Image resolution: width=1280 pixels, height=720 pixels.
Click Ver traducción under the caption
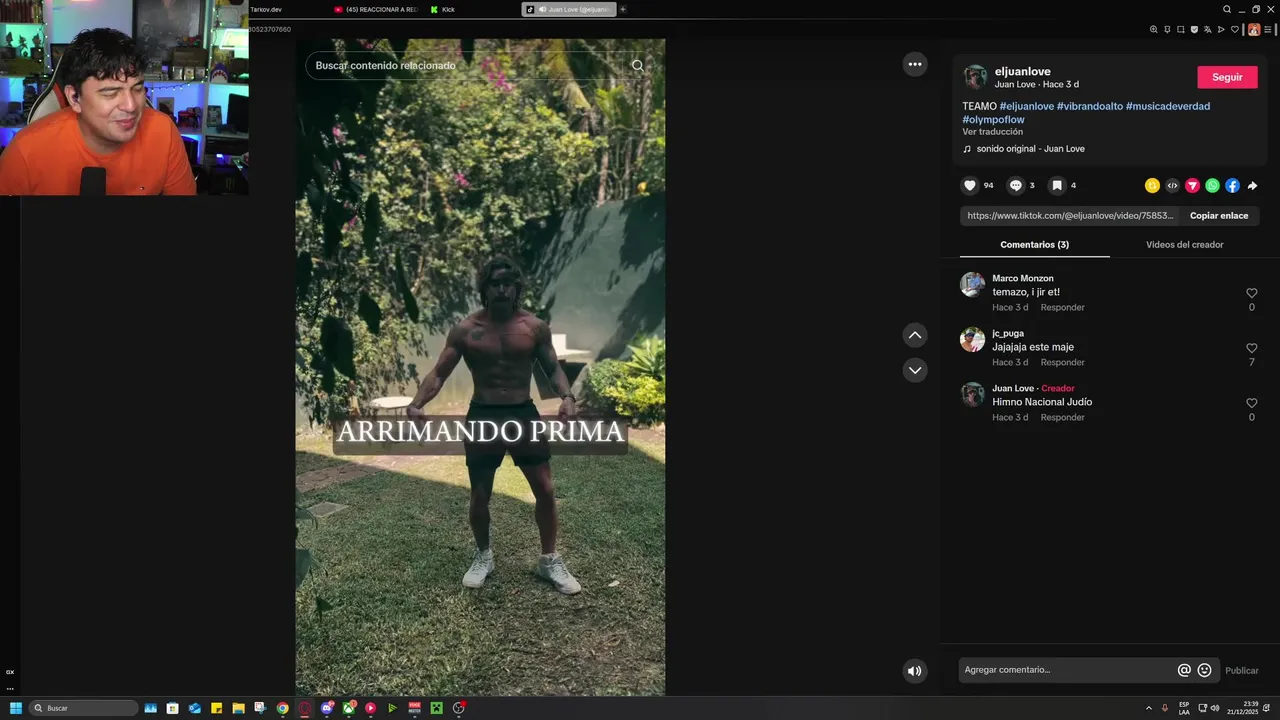[x=993, y=132]
